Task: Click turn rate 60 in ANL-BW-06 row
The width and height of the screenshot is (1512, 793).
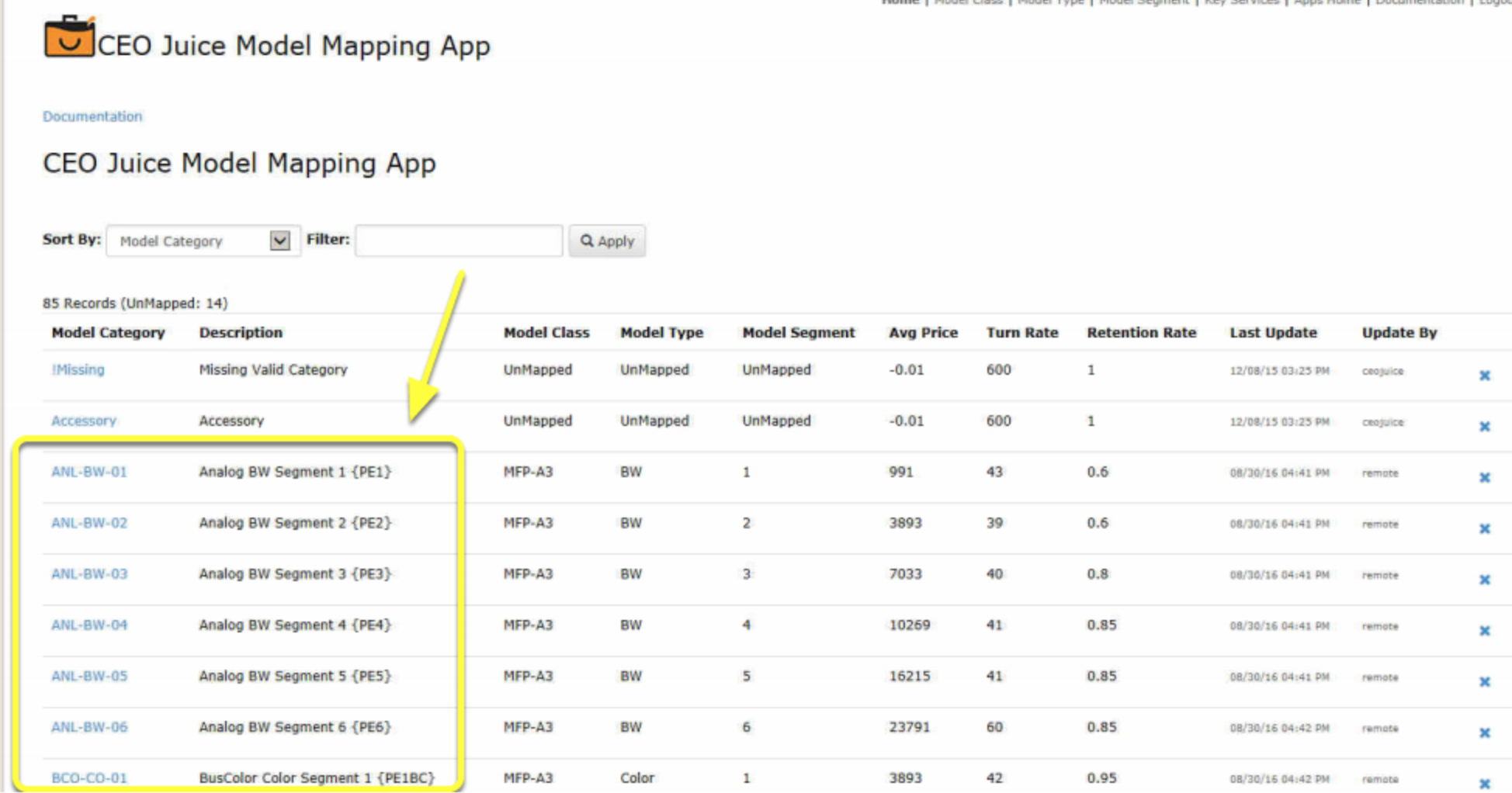Action: point(994,727)
